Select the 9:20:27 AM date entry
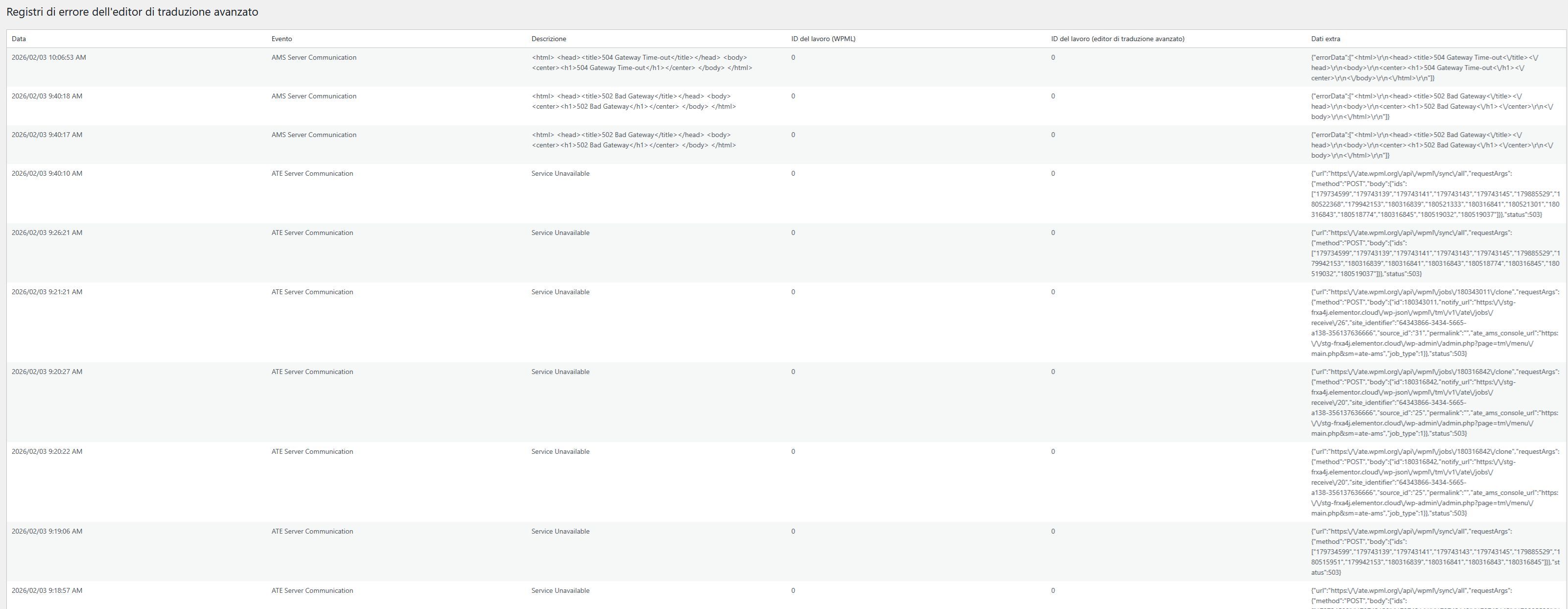Screen dimensions: 1568x609 coord(47,372)
